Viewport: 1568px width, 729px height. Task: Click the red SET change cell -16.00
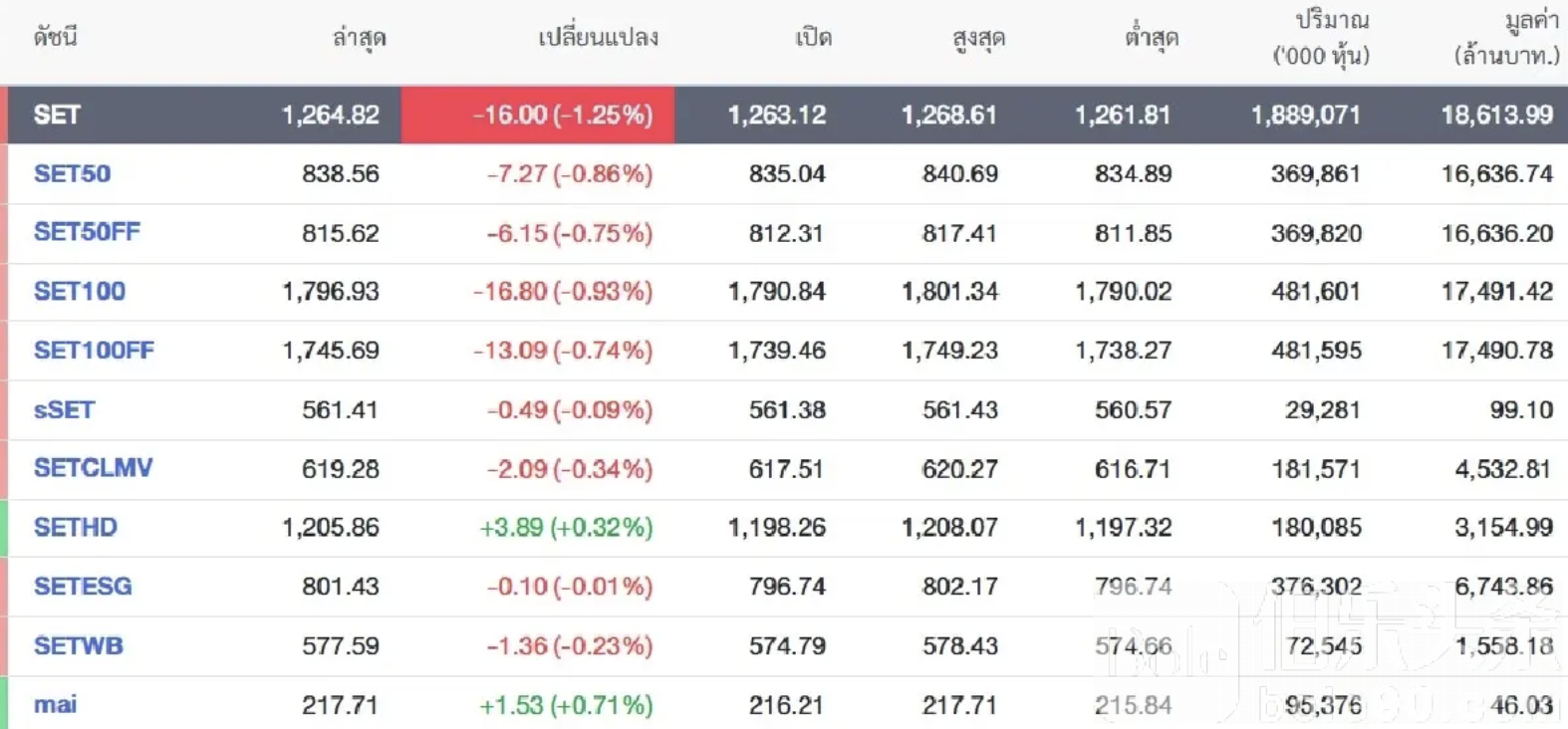coord(539,115)
